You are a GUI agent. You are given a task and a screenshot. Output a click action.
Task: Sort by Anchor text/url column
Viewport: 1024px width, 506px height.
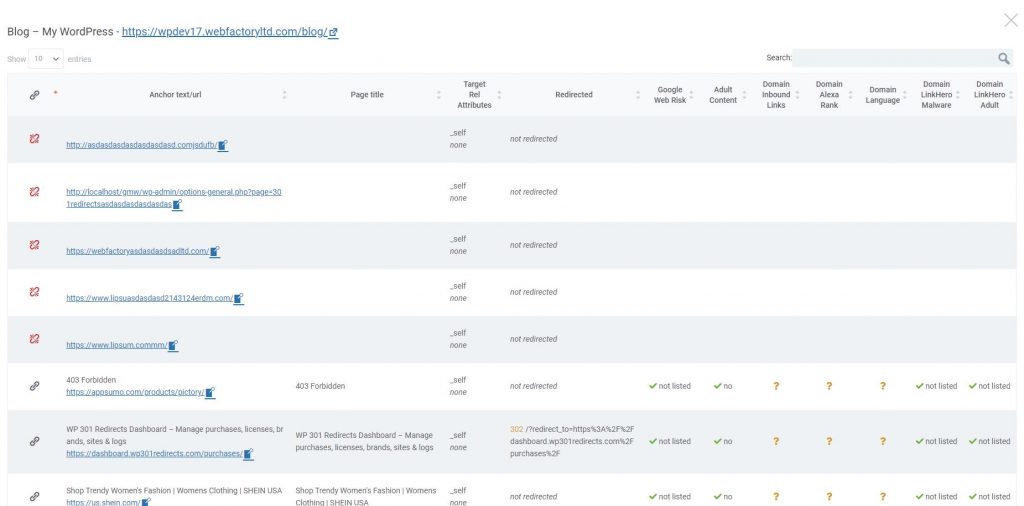[175, 95]
